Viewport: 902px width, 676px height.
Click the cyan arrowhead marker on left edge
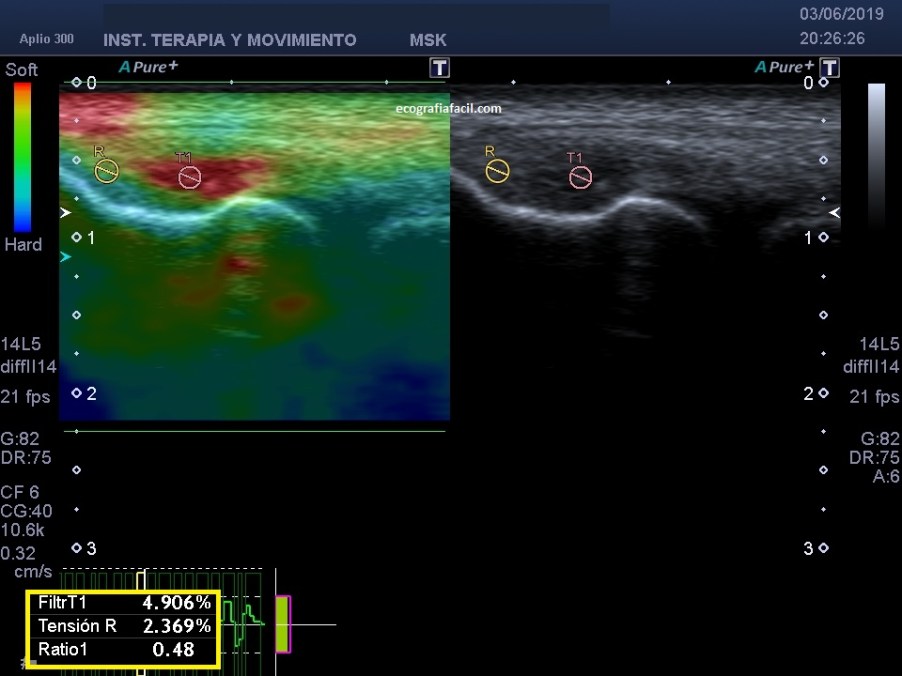(x=66, y=257)
